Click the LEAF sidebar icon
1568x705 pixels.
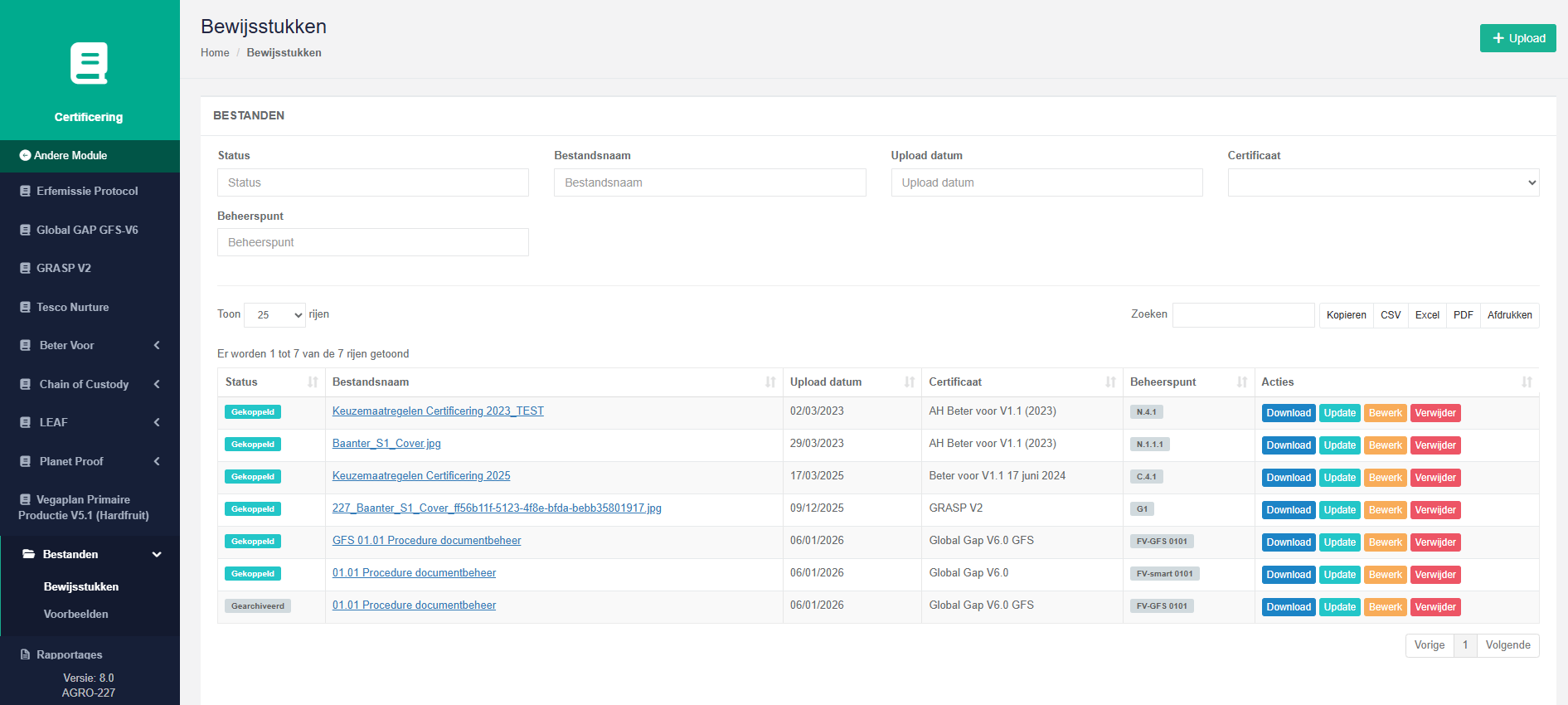click(x=25, y=422)
